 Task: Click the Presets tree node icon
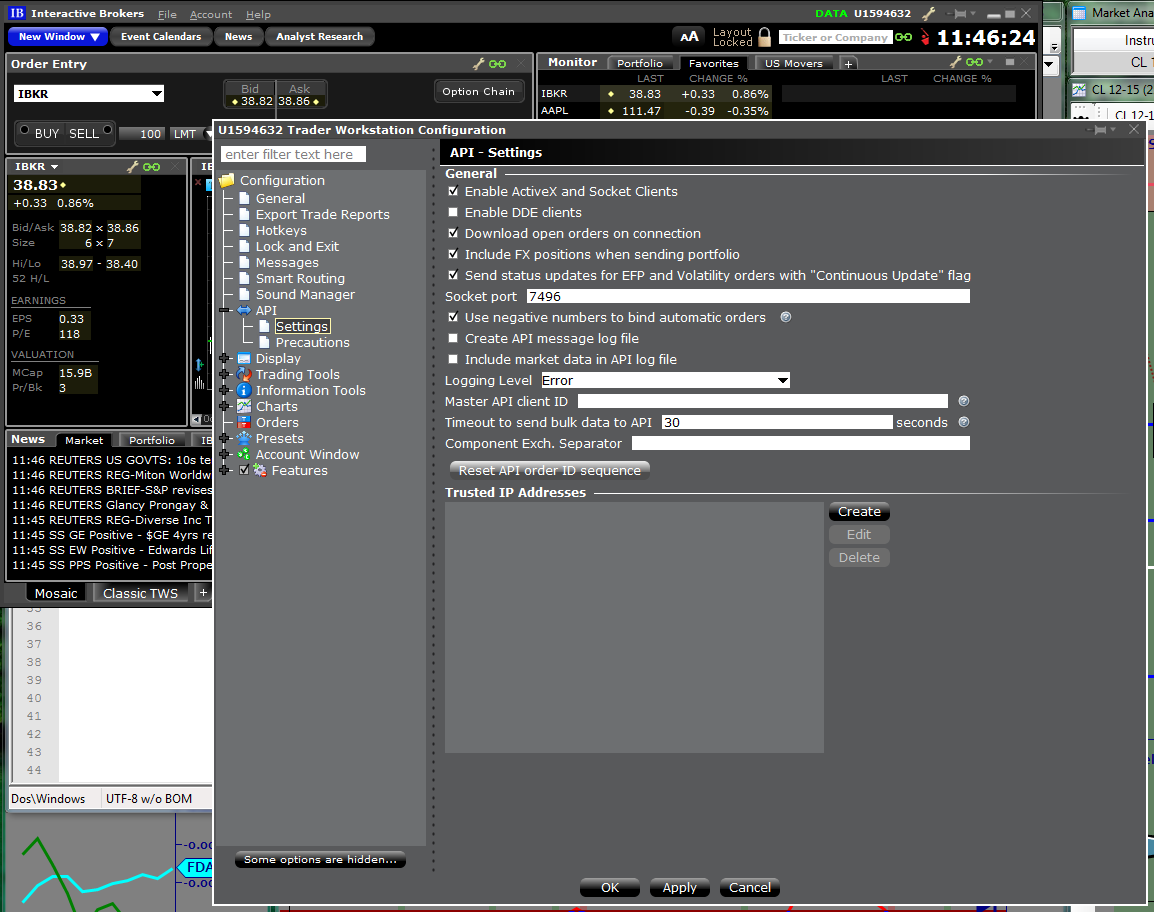[244, 439]
